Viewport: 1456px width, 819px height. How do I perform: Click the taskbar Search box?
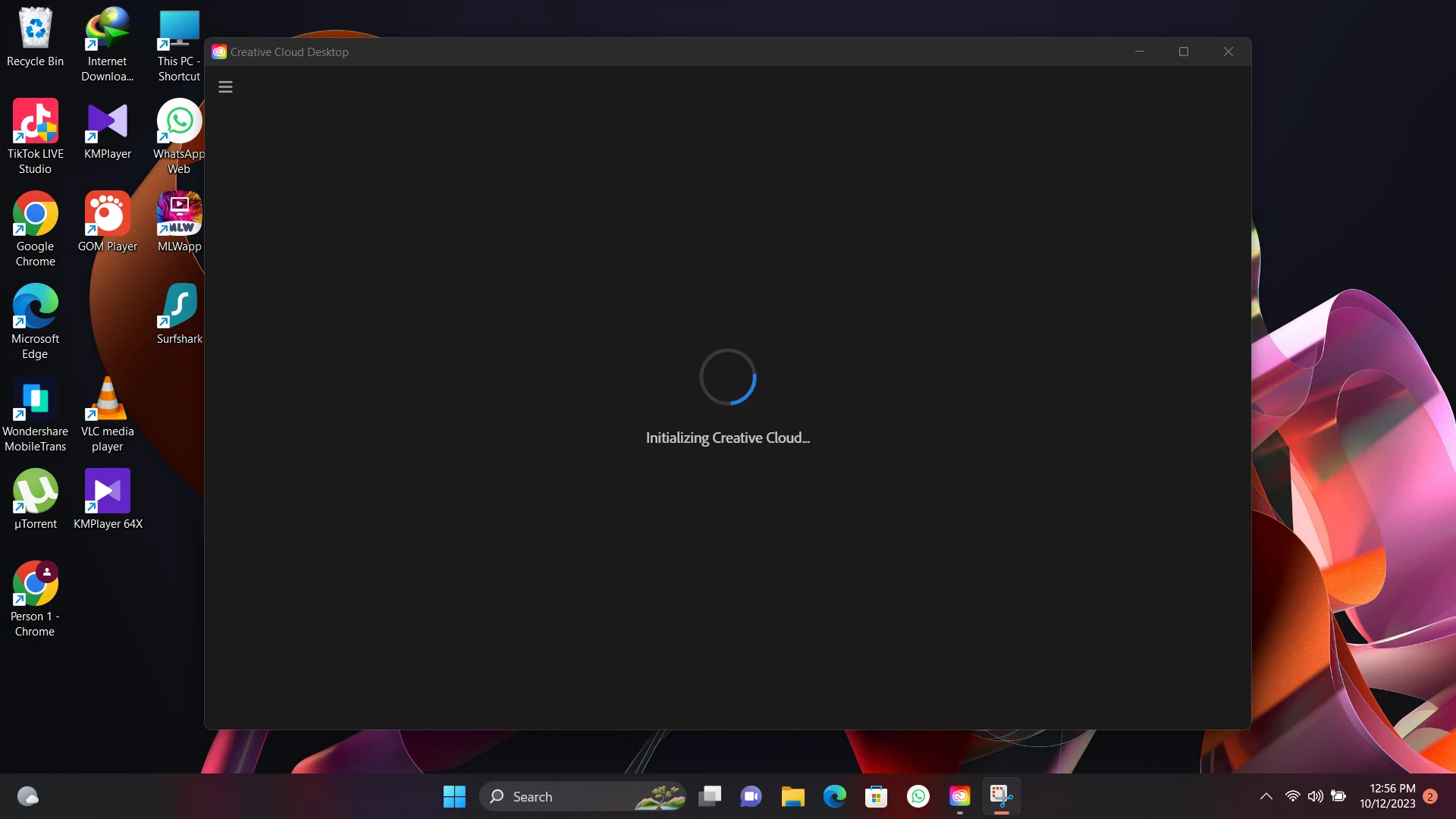point(561,796)
